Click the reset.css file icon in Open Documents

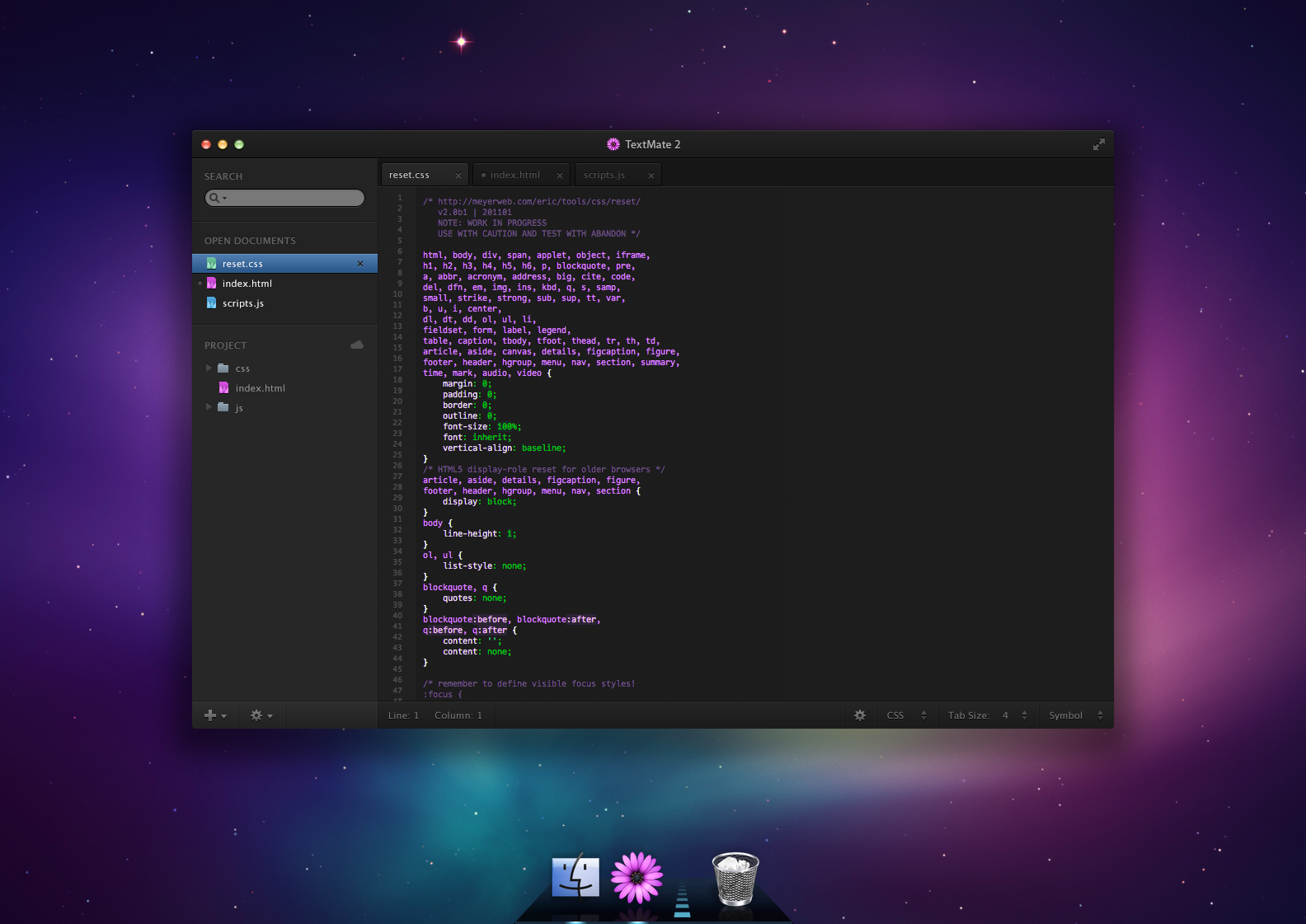point(211,264)
